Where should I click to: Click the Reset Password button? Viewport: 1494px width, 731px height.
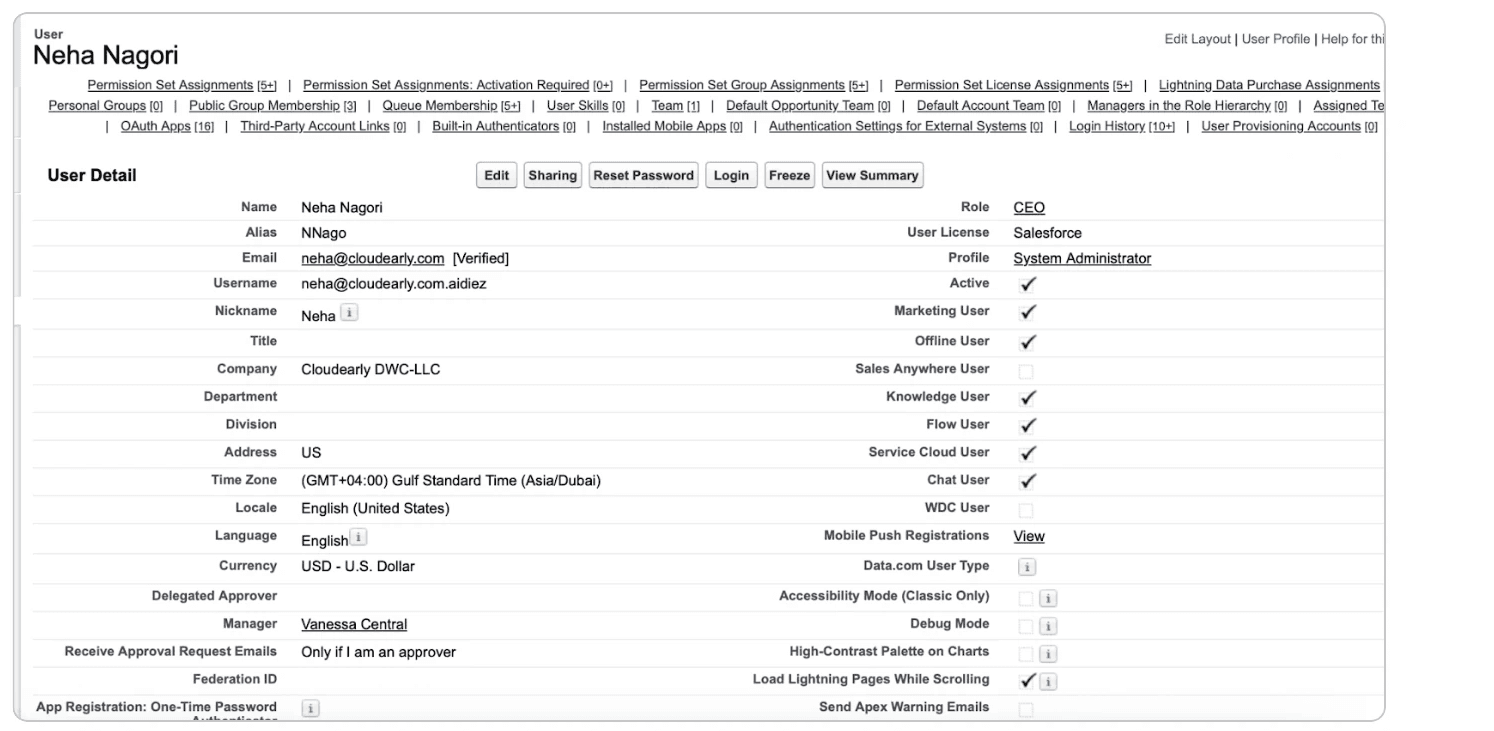click(x=644, y=175)
